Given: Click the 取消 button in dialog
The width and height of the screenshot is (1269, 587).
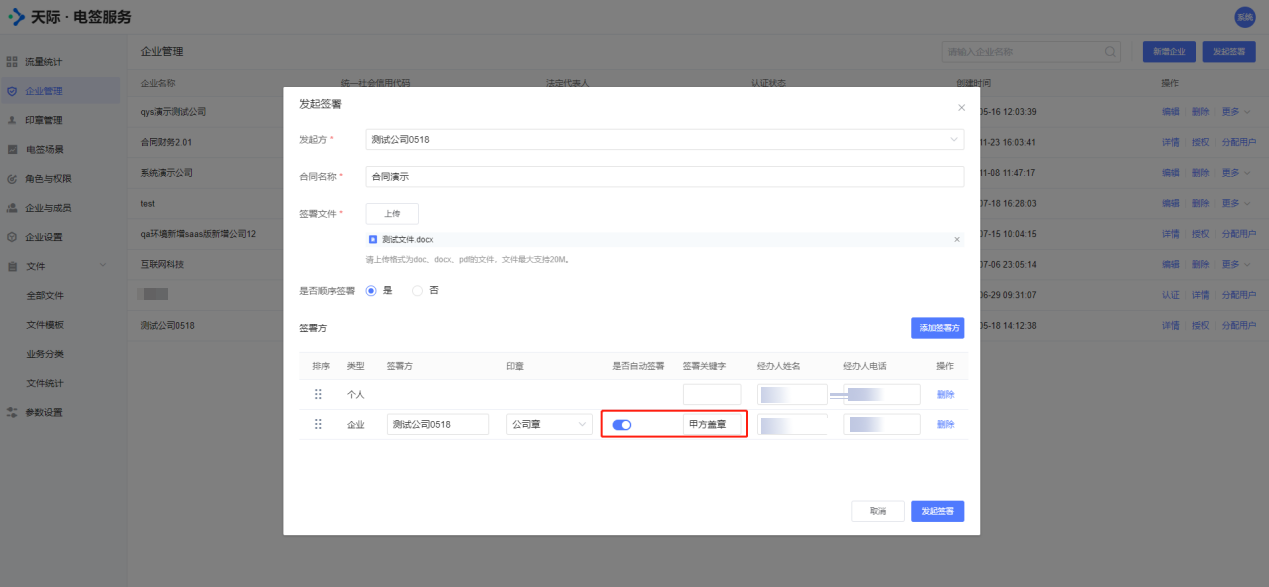Looking at the screenshot, I should coord(877,511).
